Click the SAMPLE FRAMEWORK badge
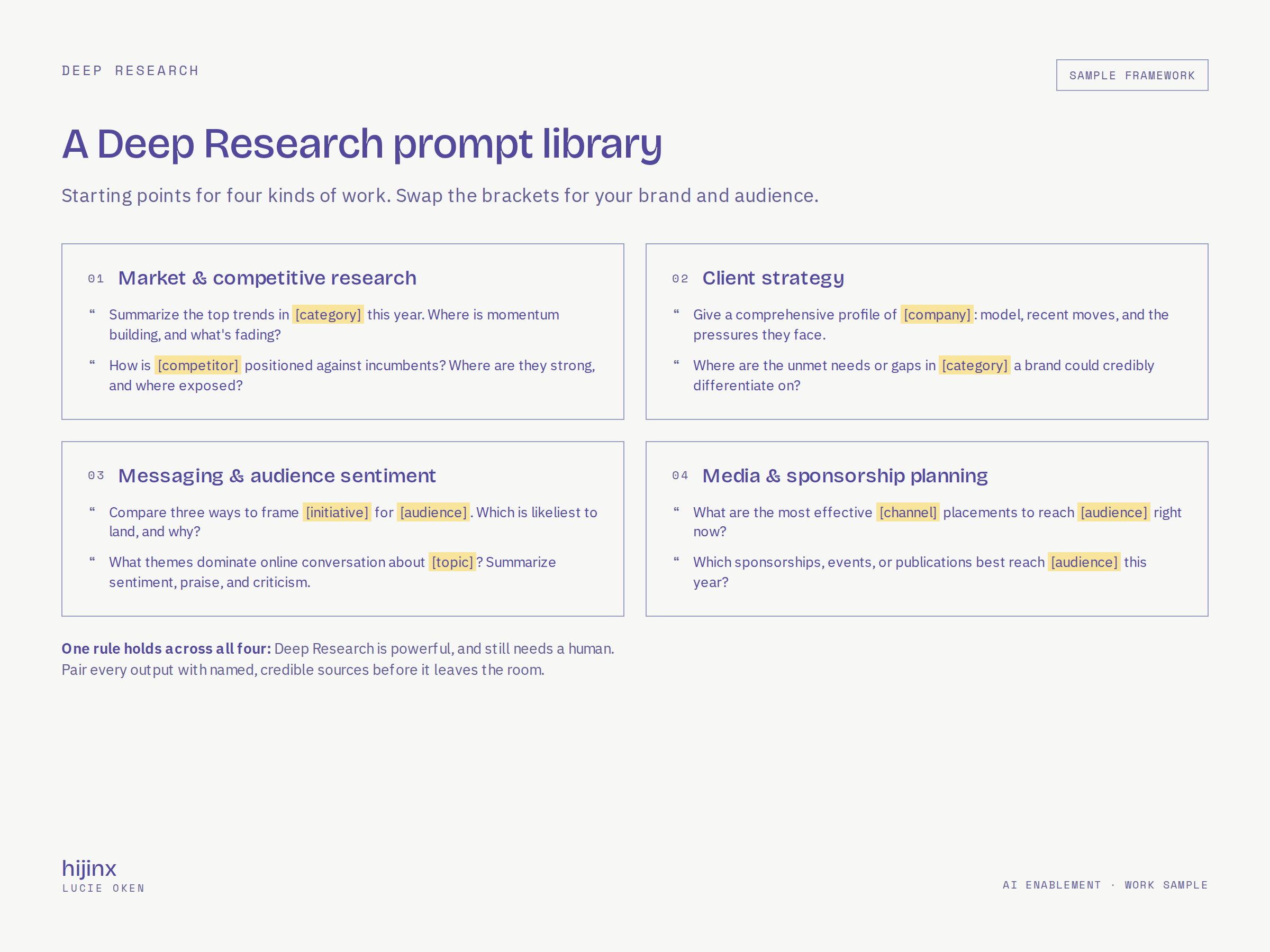This screenshot has width=1270, height=952. coord(1132,75)
